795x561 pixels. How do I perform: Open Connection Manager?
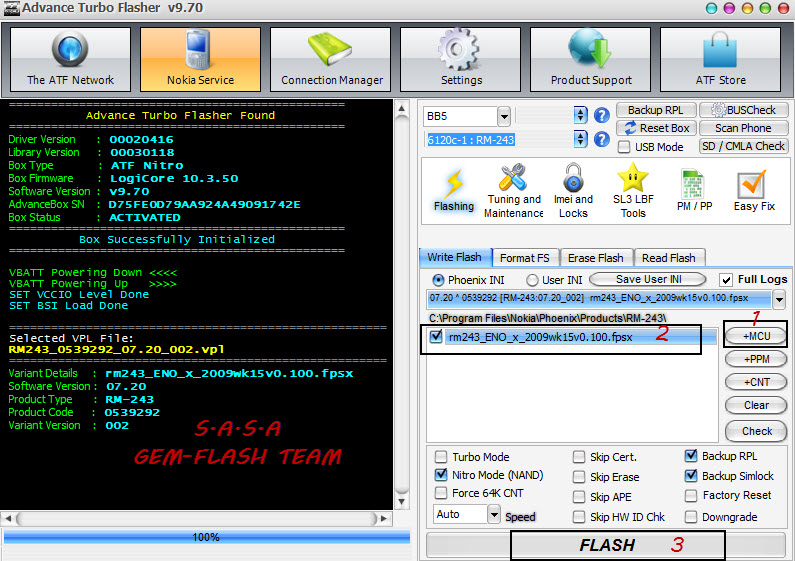[x=331, y=59]
